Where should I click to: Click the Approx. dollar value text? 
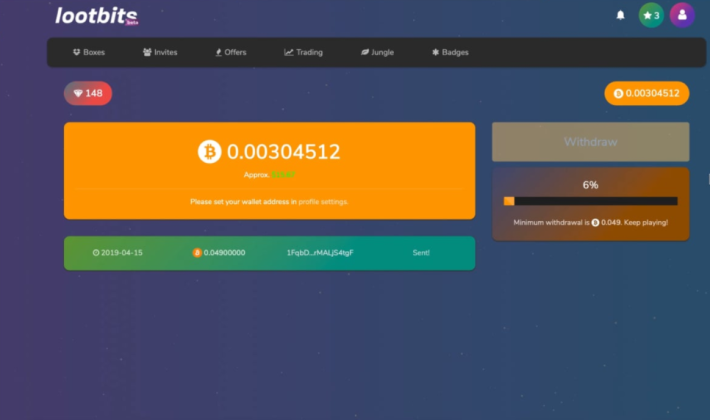point(269,175)
